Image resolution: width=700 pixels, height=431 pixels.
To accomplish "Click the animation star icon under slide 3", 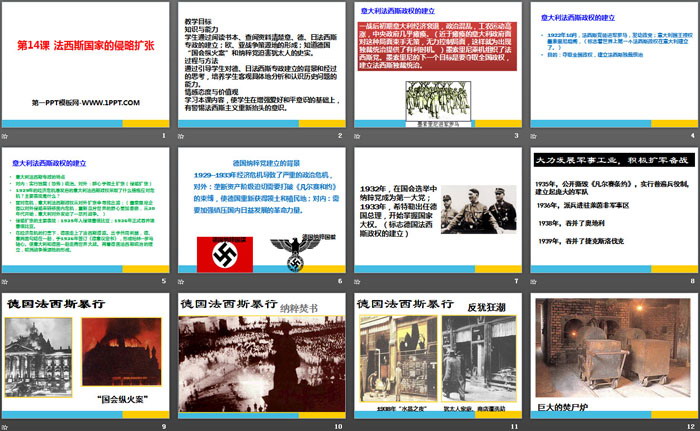I will [x=358, y=136].
